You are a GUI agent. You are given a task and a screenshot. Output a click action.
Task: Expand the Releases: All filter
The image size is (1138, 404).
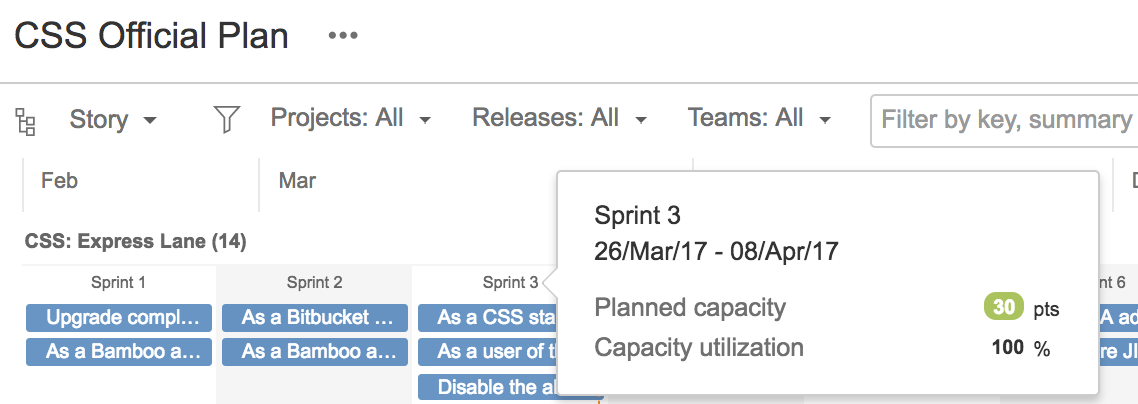pyautogui.click(x=560, y=118)
